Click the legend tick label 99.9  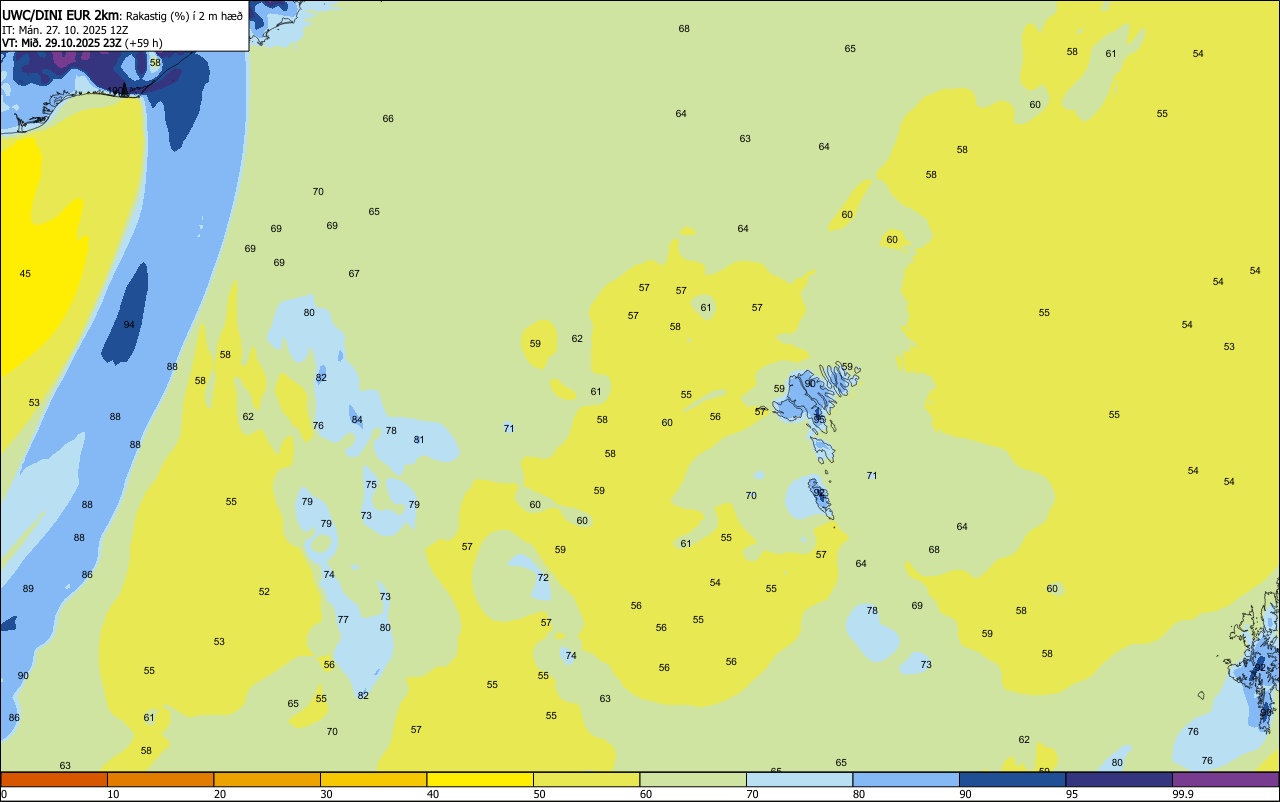[1182, 794]
